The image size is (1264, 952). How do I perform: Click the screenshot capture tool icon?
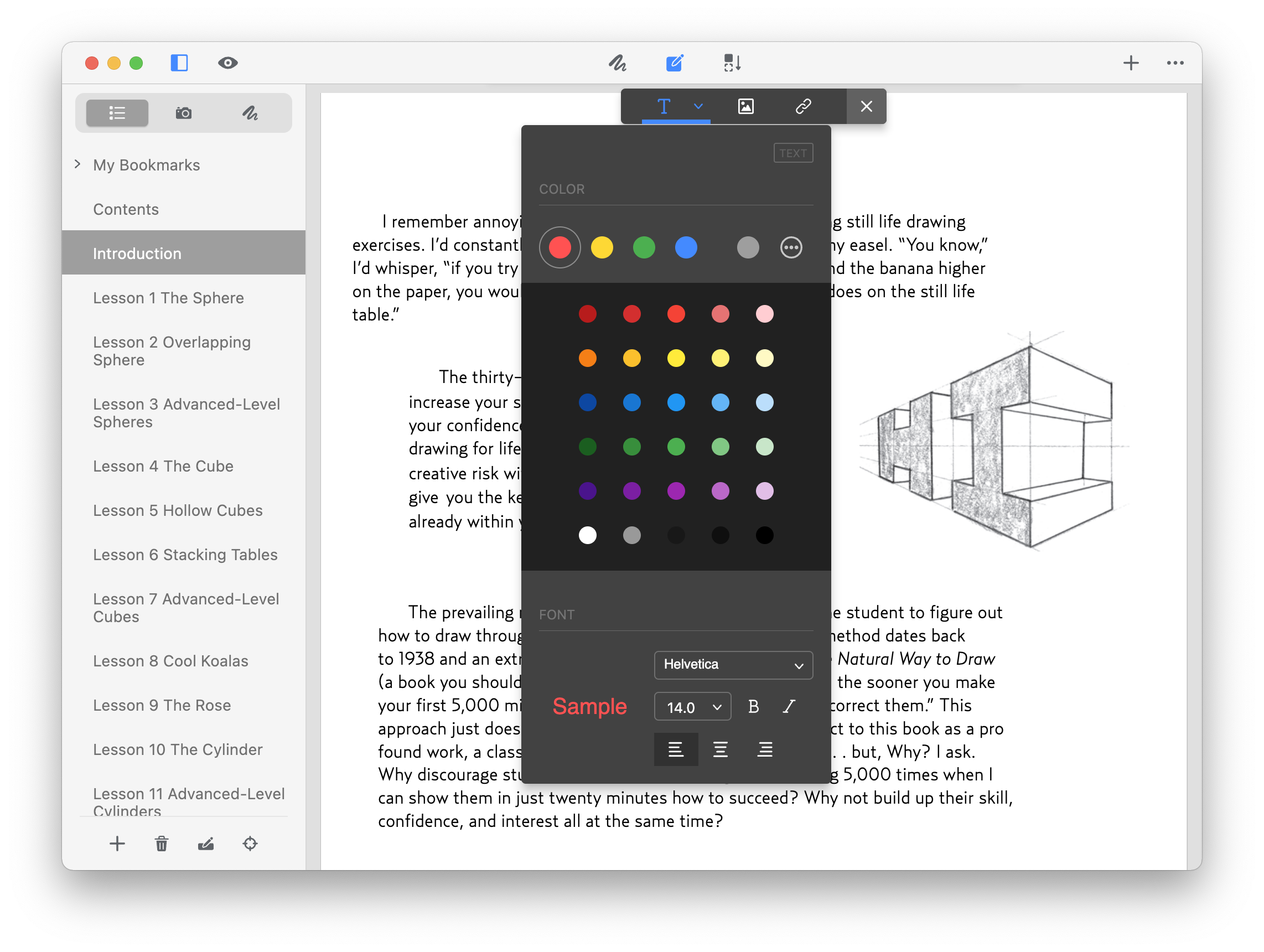pyautogui.click(x=183, y=112)
